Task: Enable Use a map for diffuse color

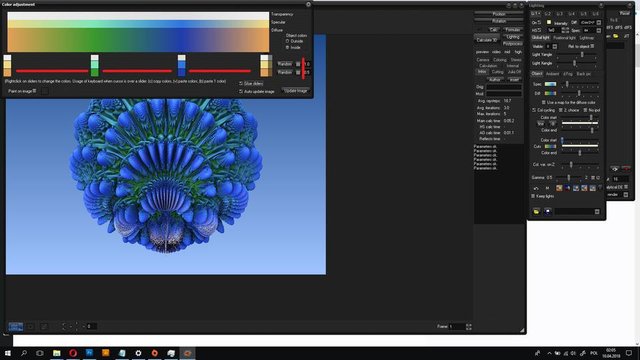Action: pos(544,102)
